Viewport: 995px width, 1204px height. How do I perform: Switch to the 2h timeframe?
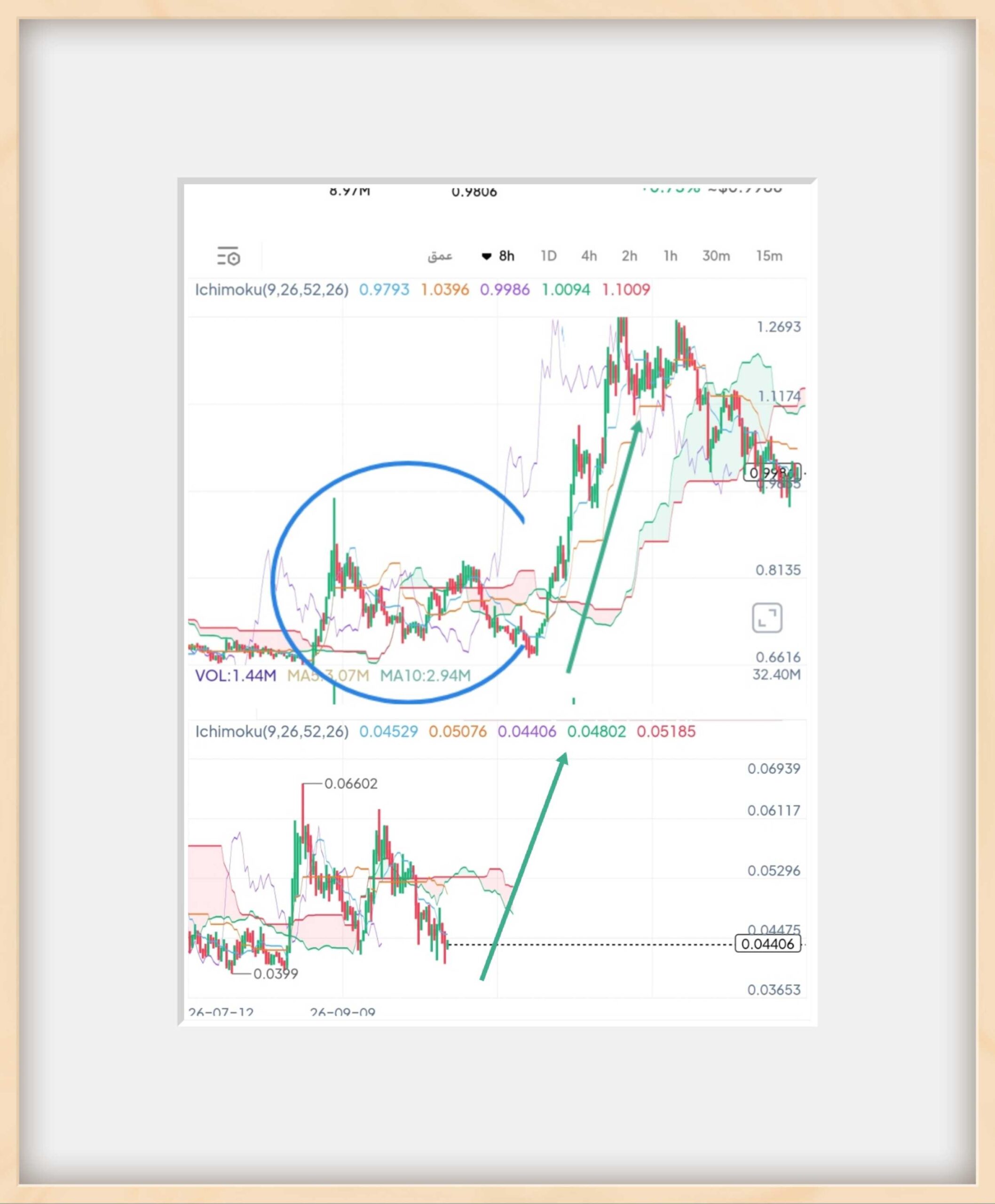630,256
